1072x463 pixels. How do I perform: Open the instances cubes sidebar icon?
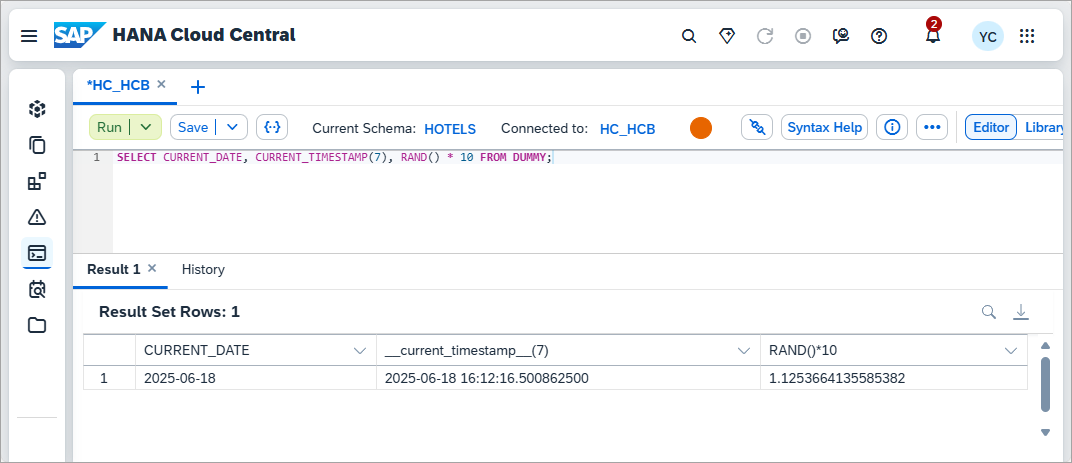click(37, 109)
